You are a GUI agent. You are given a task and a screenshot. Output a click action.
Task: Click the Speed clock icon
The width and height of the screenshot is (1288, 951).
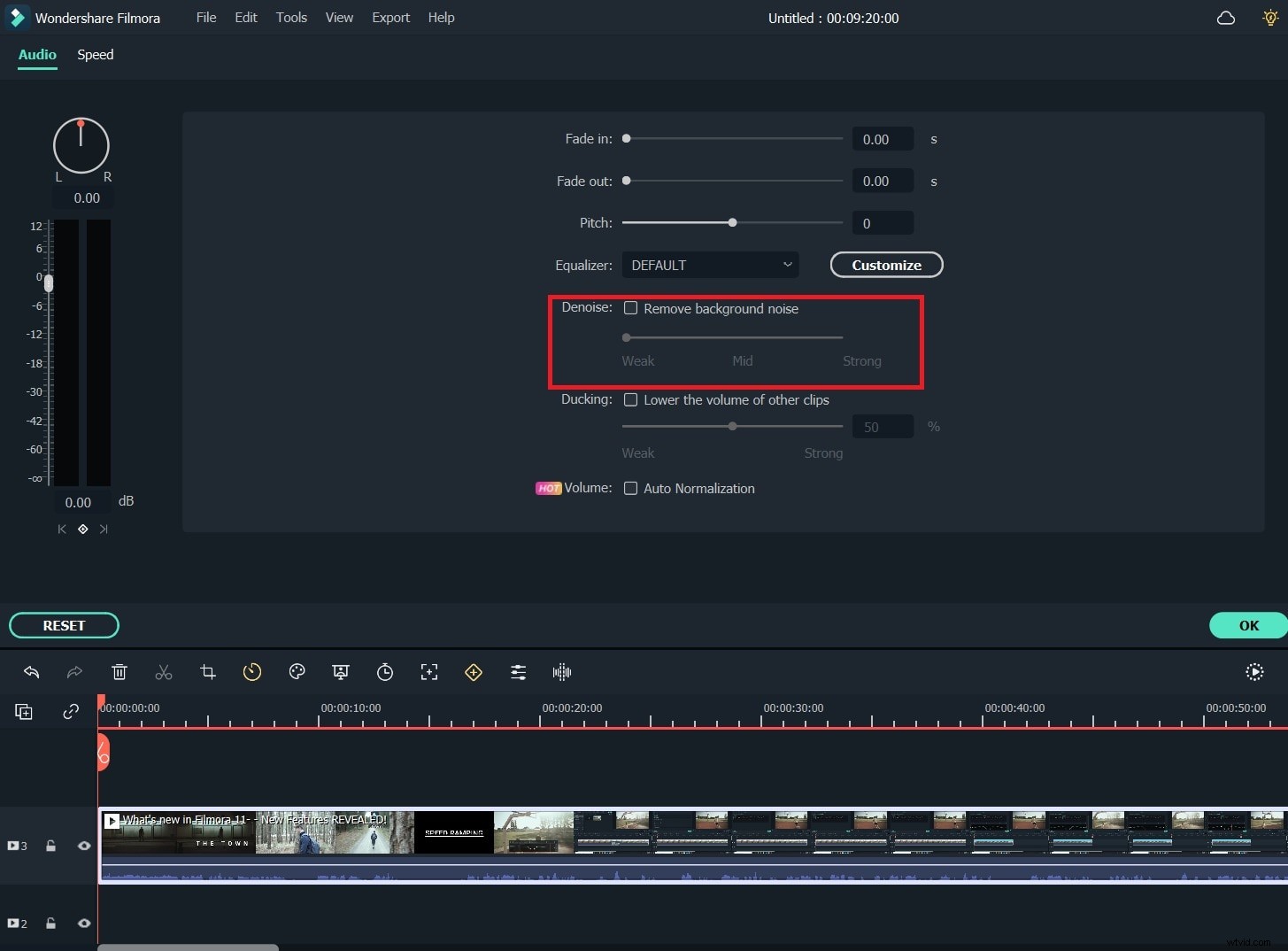pos(252,672)
